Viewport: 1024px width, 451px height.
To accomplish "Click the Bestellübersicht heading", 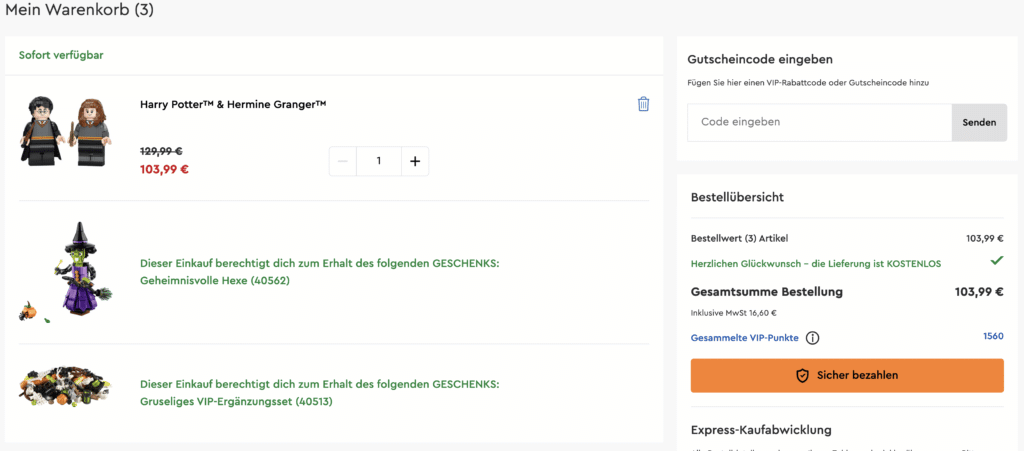I will [737, 196].
